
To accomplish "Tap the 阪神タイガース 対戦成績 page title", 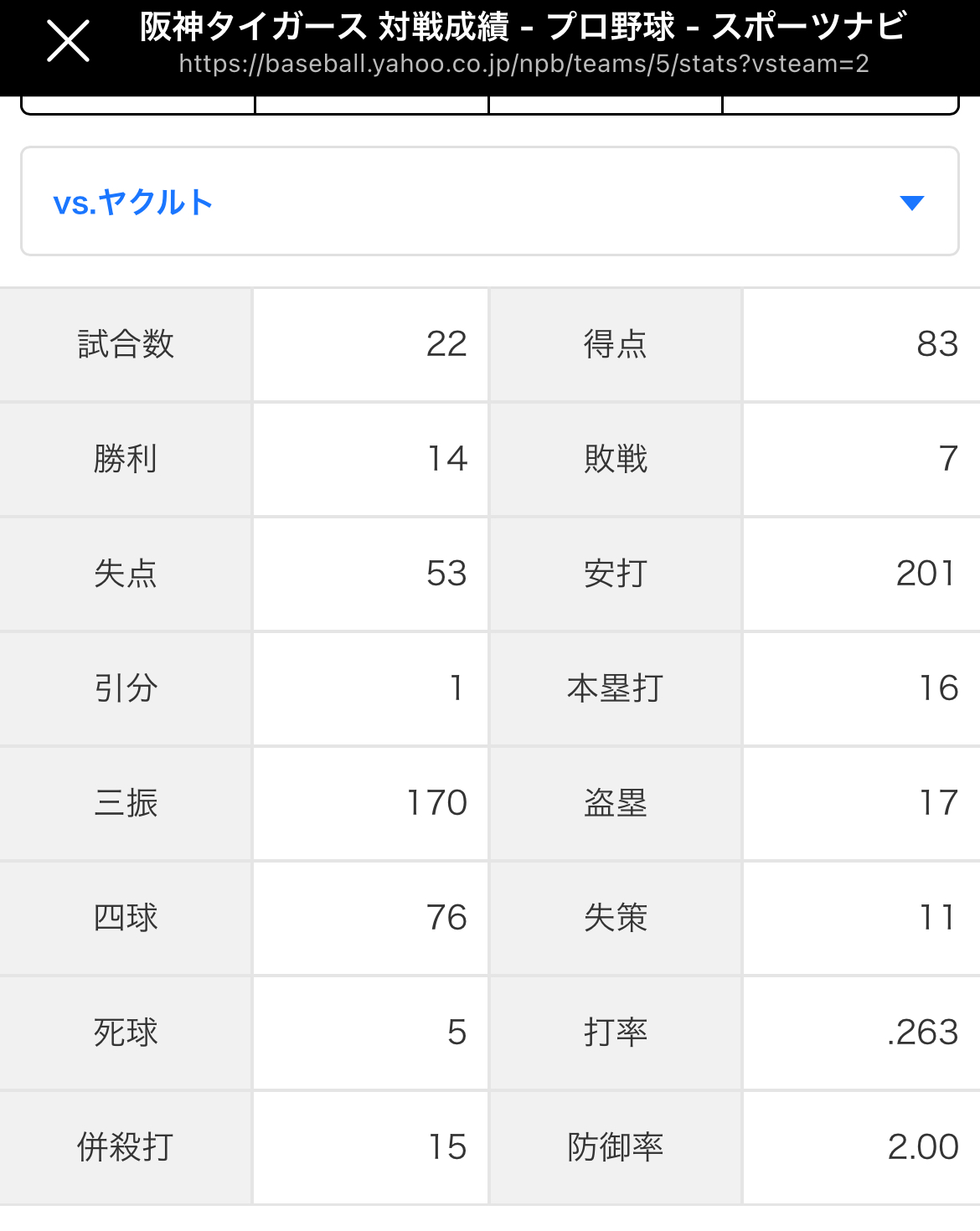I will pyautogui.click(x=522, y=27).
